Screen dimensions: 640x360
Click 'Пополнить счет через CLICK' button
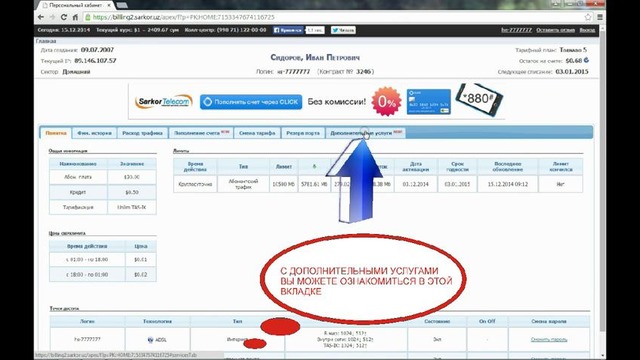pos(251,102)
